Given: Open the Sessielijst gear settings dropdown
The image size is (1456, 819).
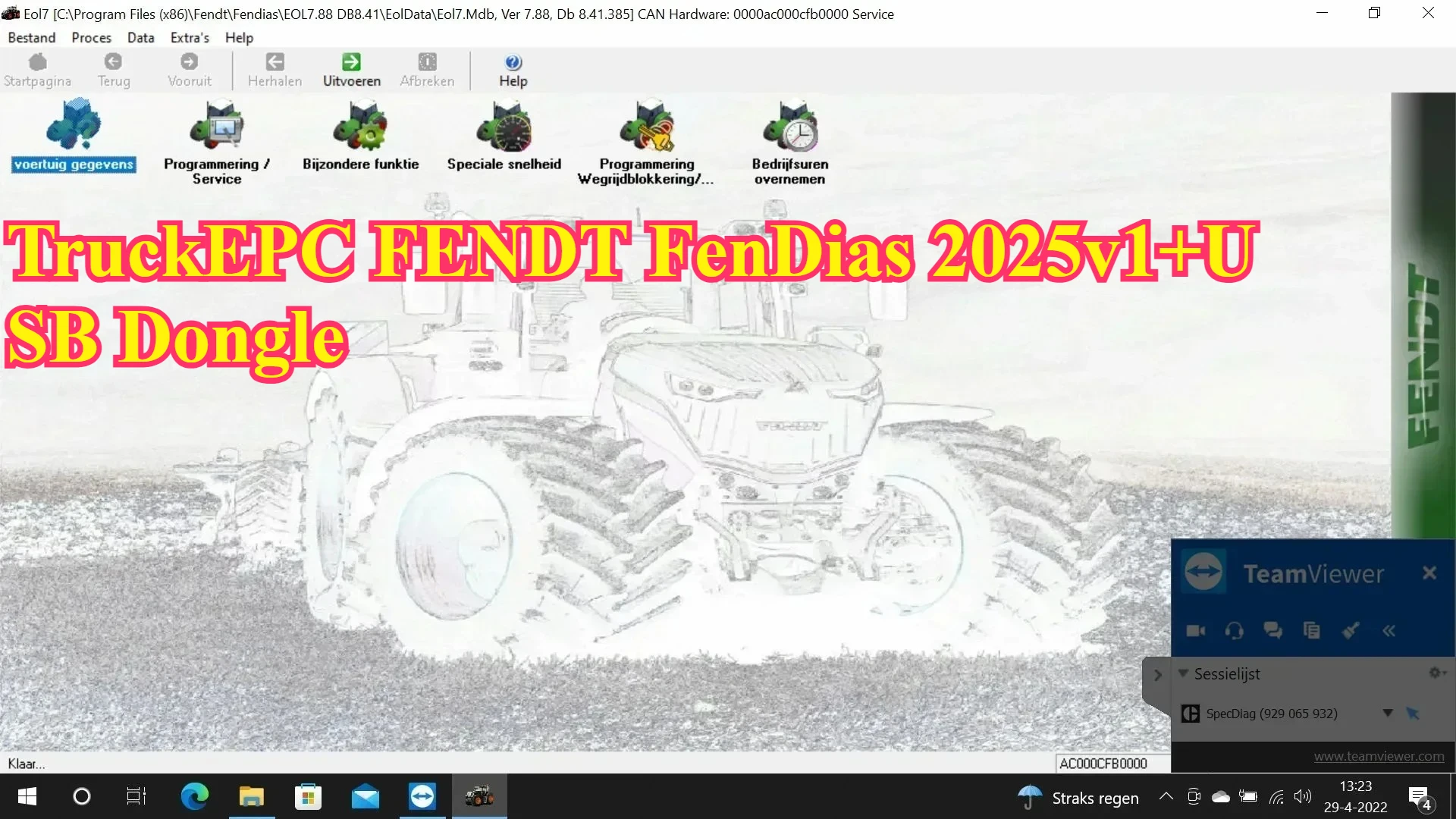Looking at the screenshot, I should [1437, 673].
